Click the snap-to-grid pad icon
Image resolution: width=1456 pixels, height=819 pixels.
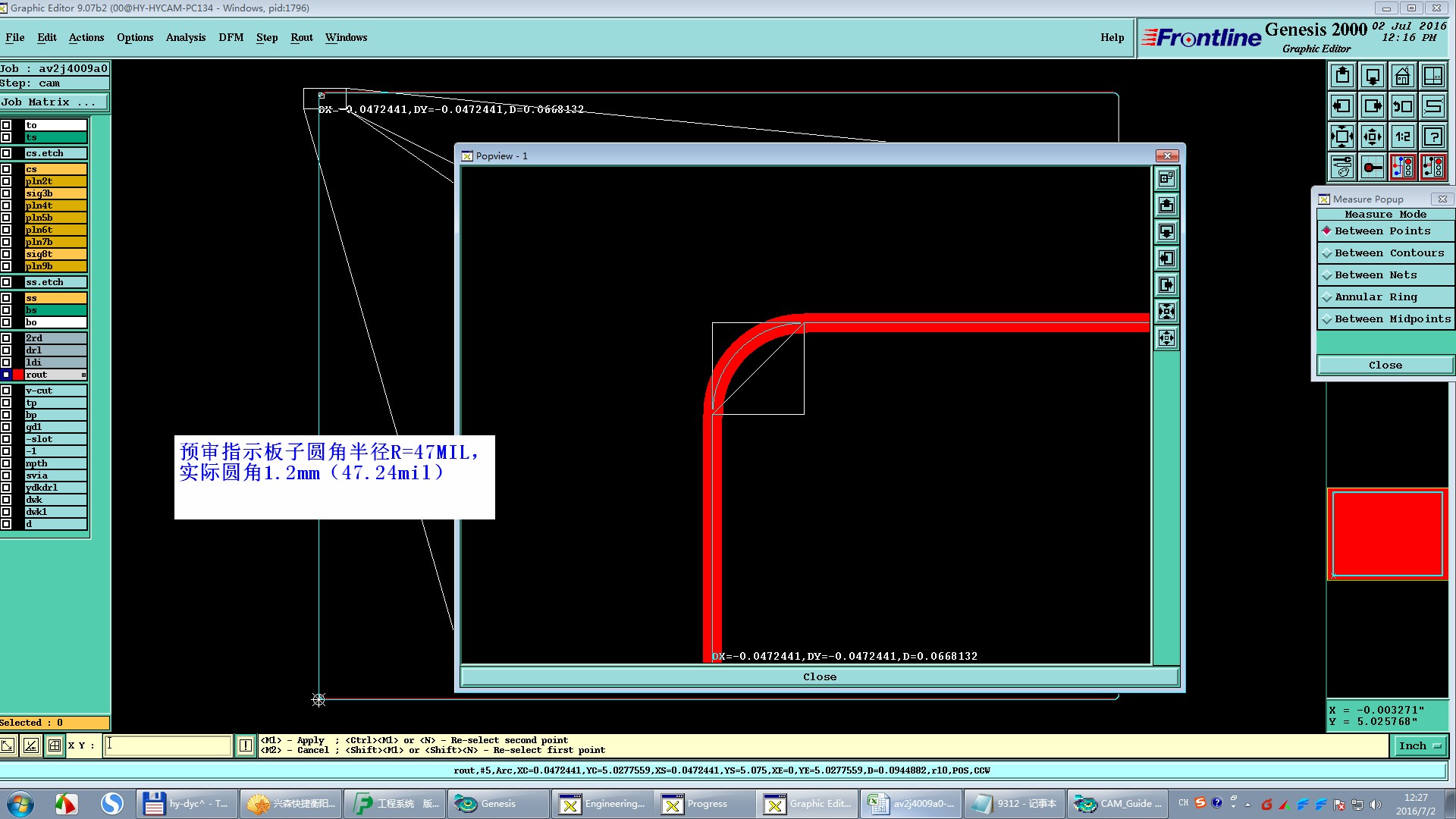pos(1373,167)
